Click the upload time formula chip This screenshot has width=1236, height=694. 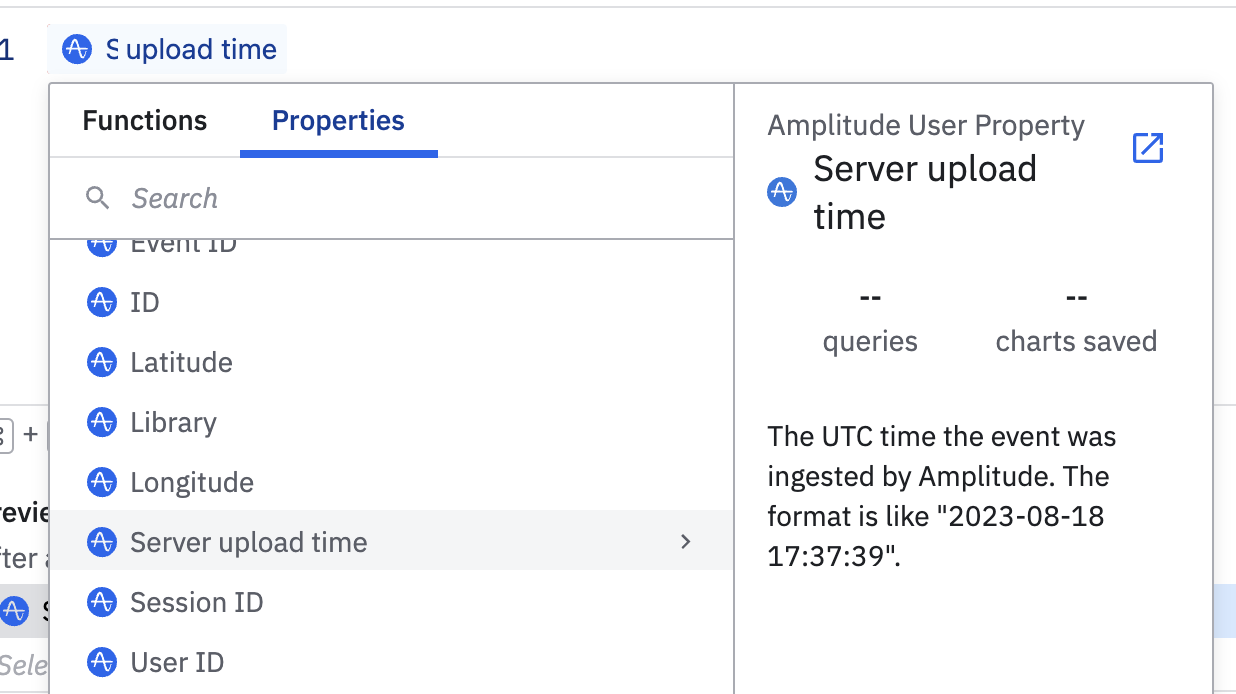[200, 49]
